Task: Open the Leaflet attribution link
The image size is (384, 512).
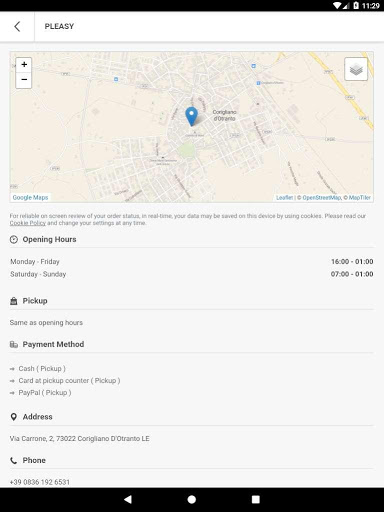Action: coord(284,198)
